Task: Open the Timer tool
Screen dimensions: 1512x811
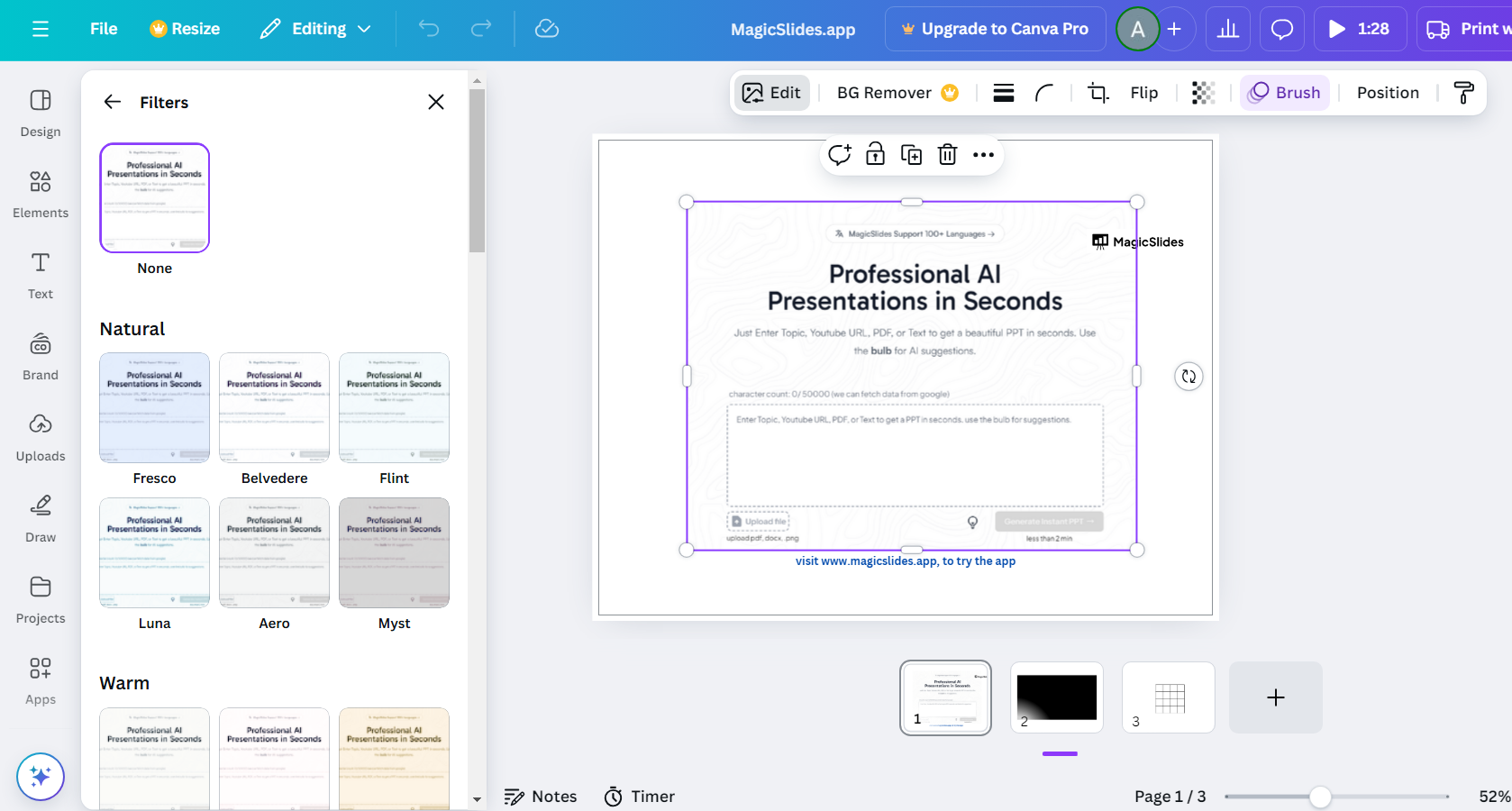Action: coord(640,797)
